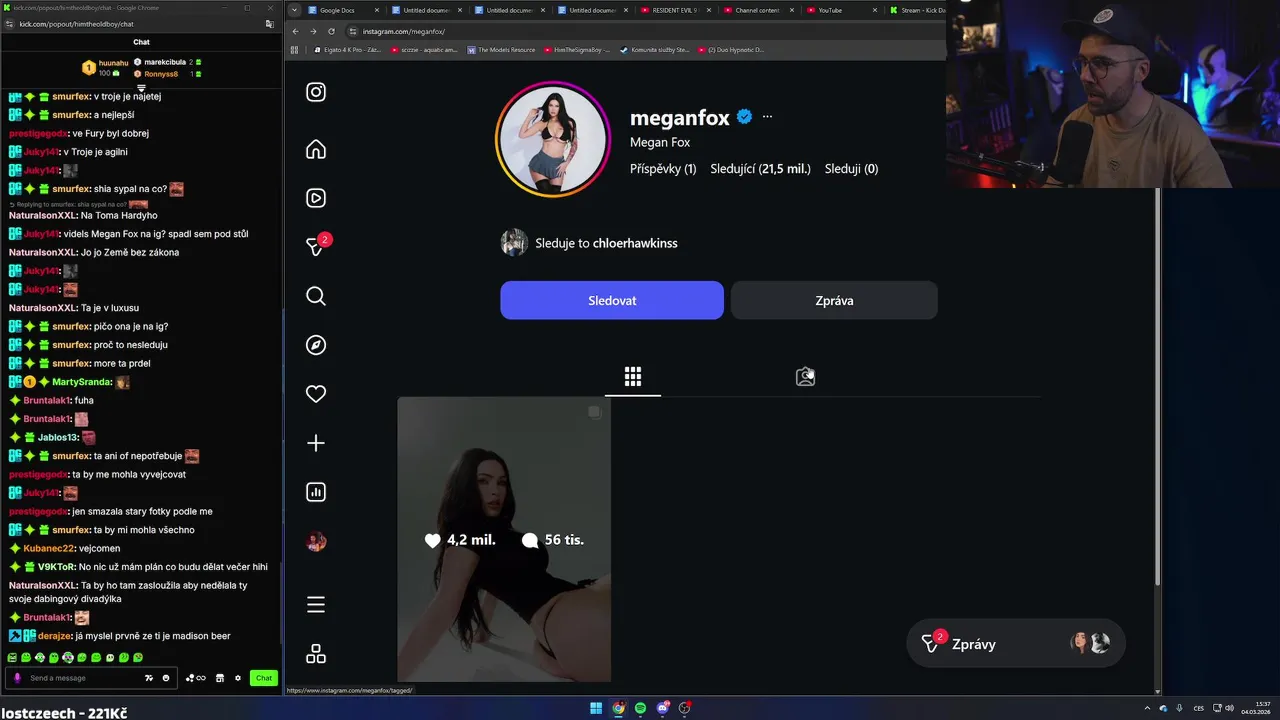The height and width of the screenshot is (720, 1280).
Task: Open the floating Zprávy messages panel
Action: point(1015,644)
